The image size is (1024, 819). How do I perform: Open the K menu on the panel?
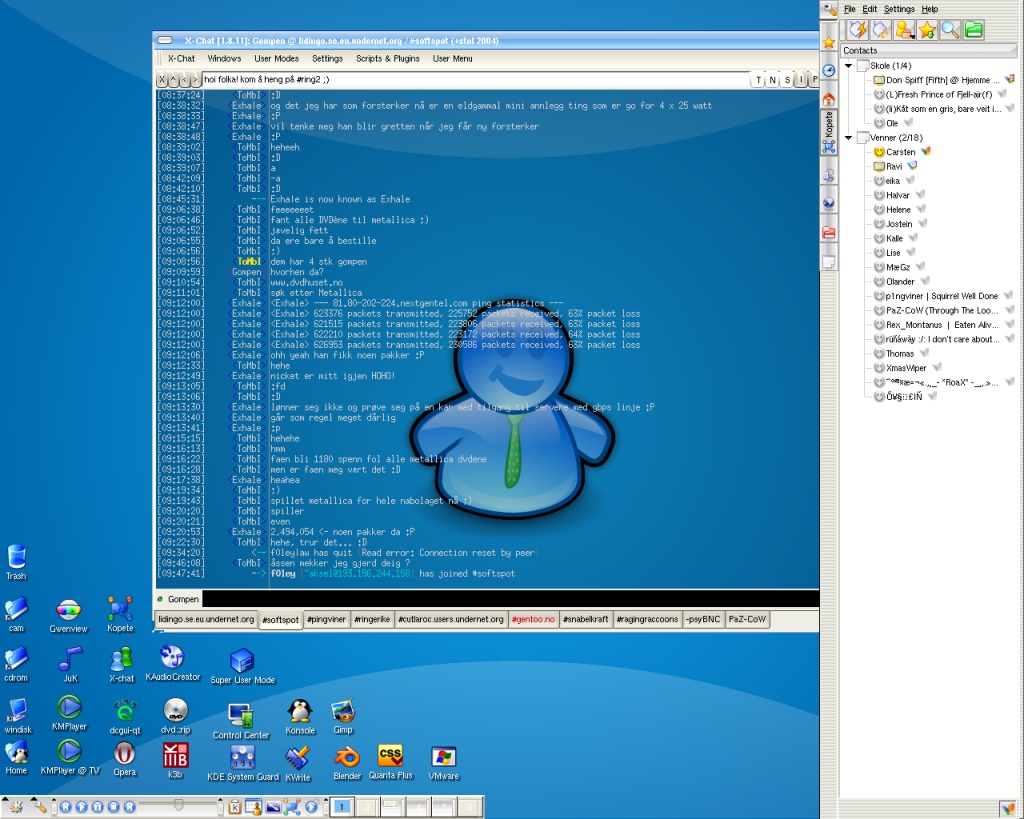tap(16, 807)
